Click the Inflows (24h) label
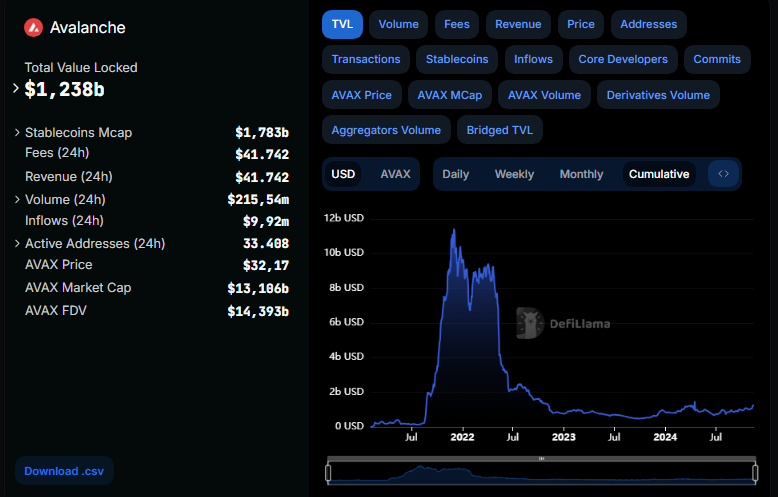 coord(65,221)
